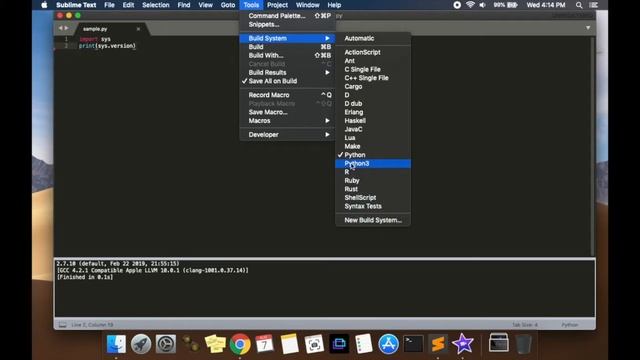Viewport: 640px width, 360px height.
Task: Open Calendar from the dock
Action: pyautogui.click(x=264, y=344)
